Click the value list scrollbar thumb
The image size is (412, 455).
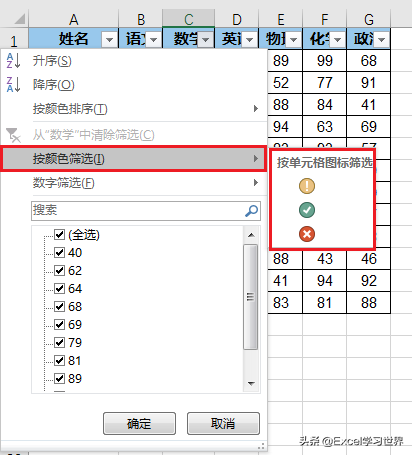click(x=251, y=297)
